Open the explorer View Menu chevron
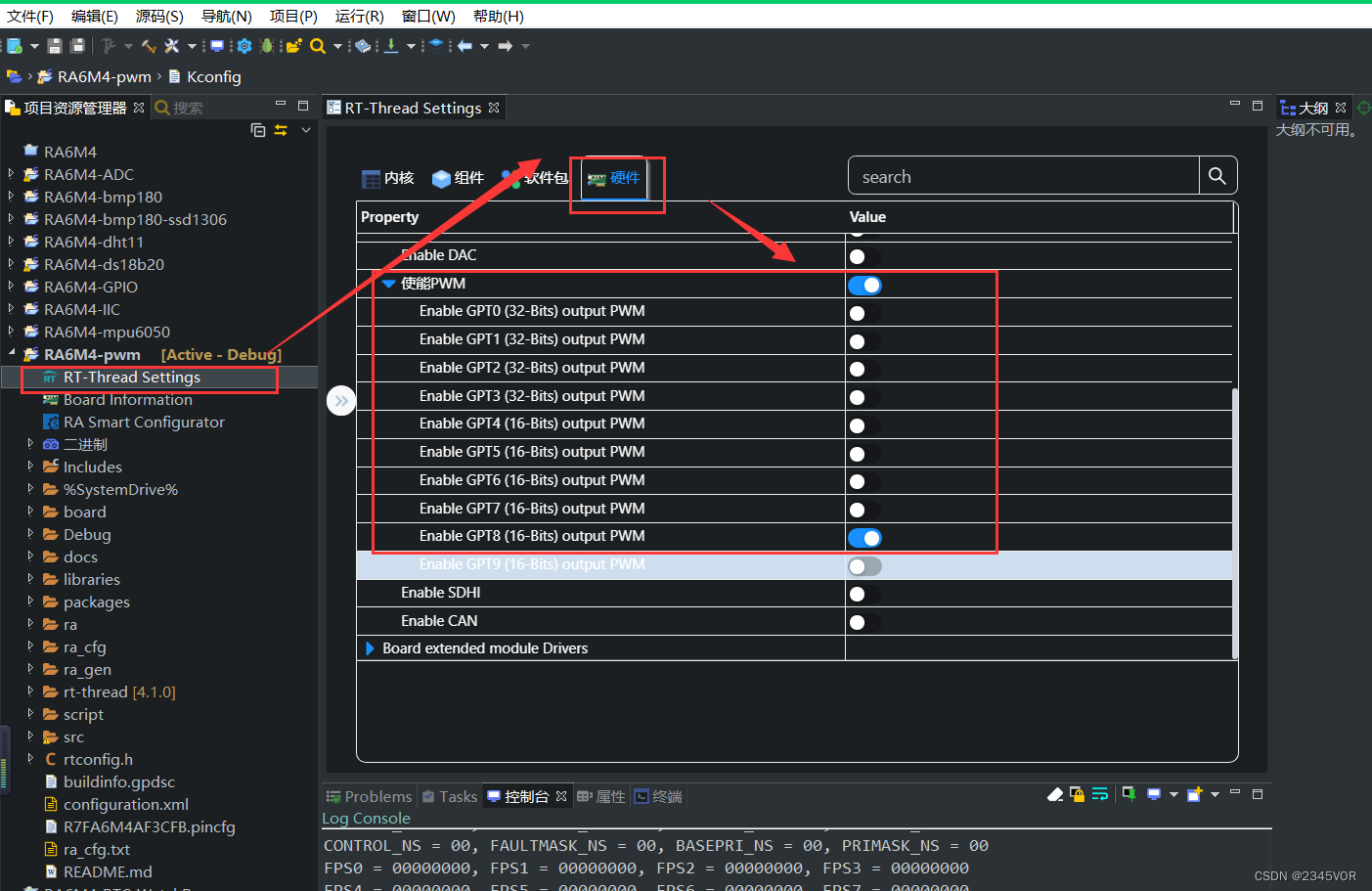Viewport: 1372px width, 891px height. (306, 130)
